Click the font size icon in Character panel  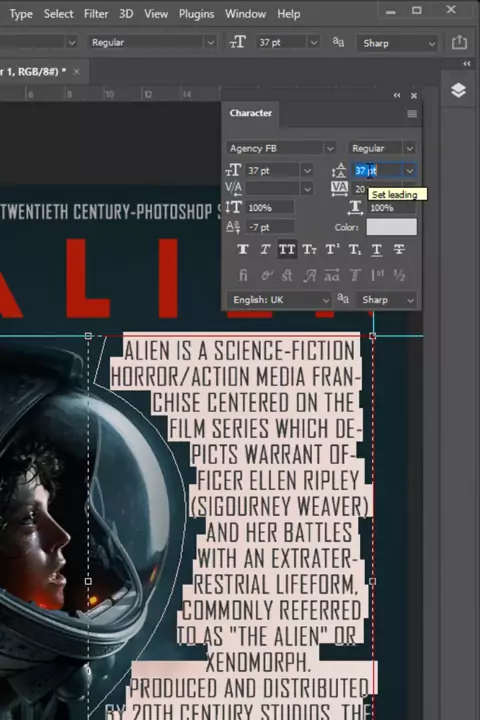pos(234,170)
